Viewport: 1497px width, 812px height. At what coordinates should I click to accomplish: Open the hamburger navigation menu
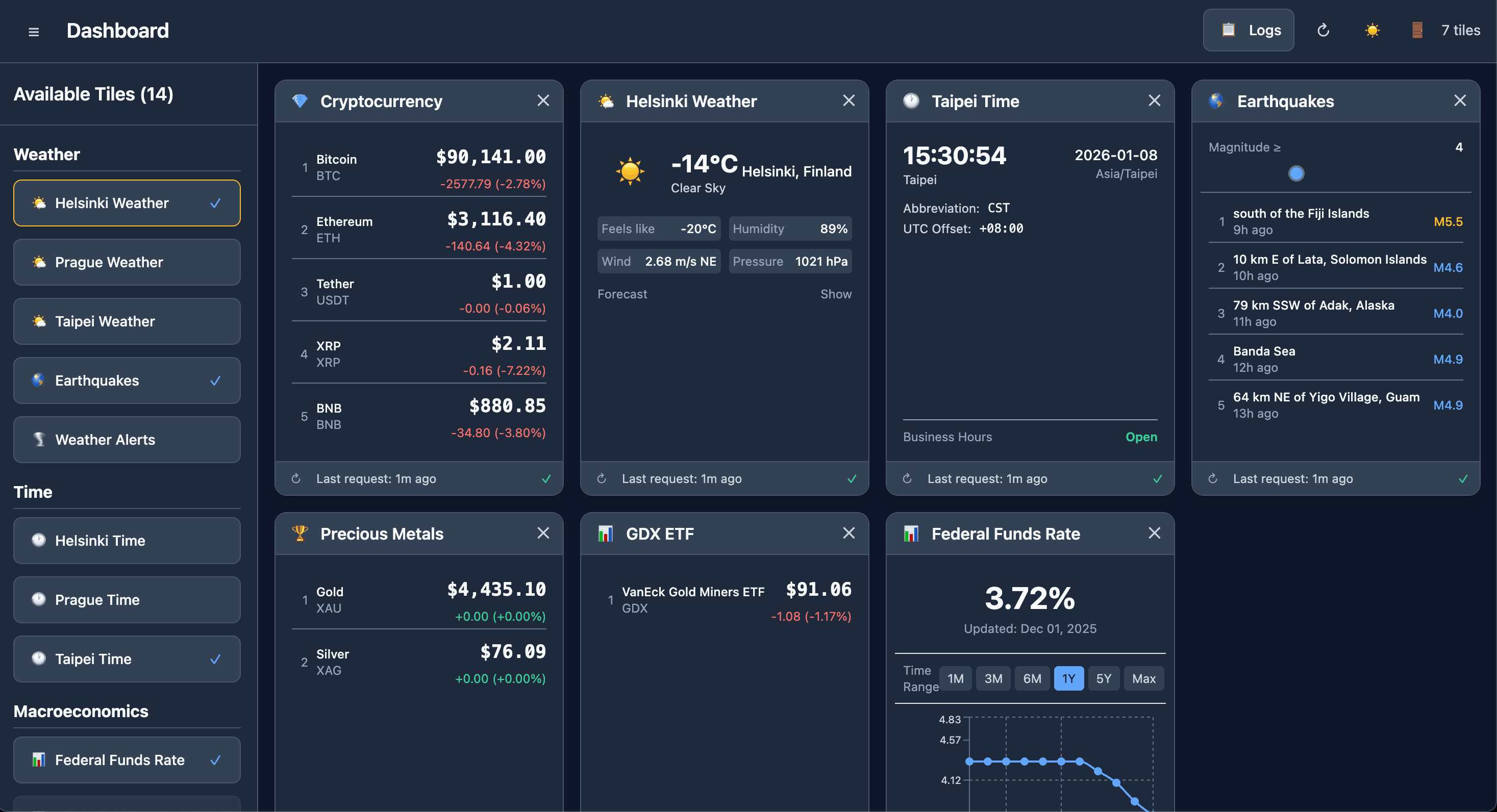(34, 31)
